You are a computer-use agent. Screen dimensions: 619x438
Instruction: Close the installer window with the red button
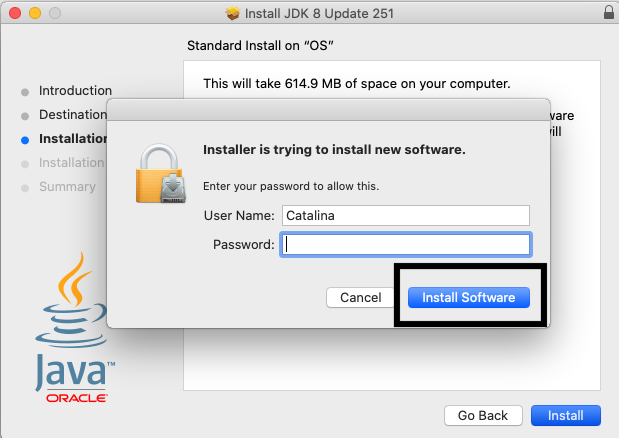pos(15,13)
